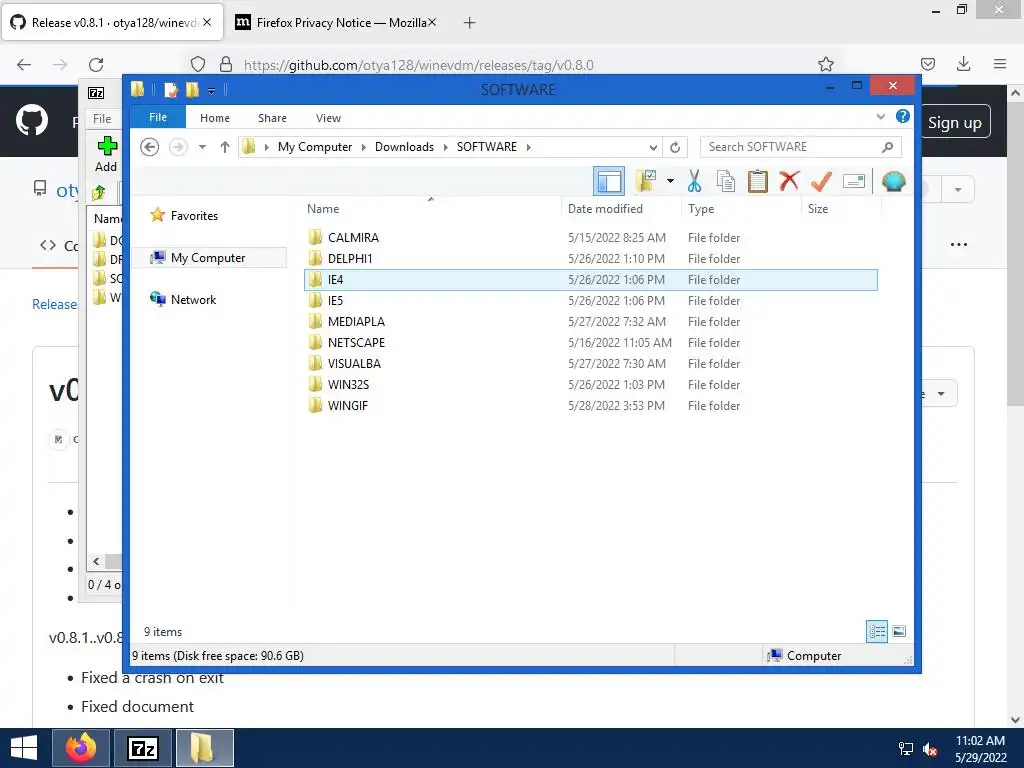Refresh the SOFTWARE folder view
This screenshot has height=768, width=1024.
coord(675,147)
